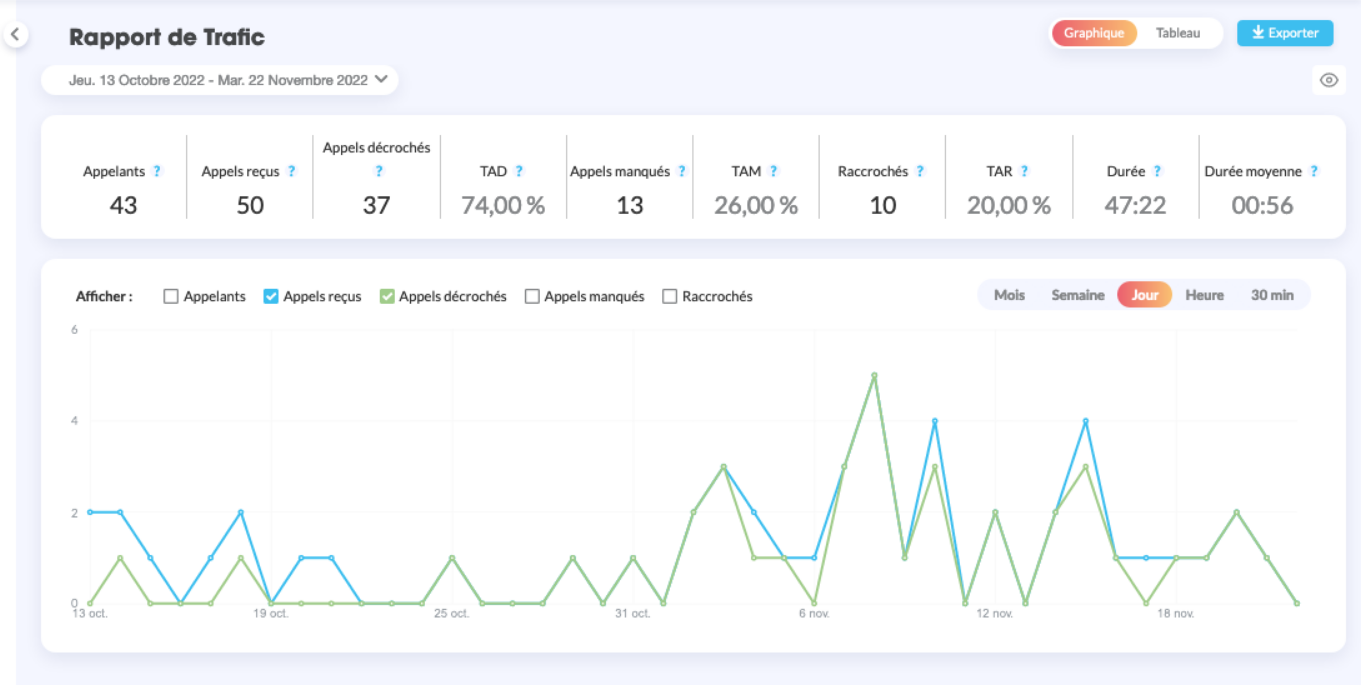Image resolution: width=1361 pixels, height=685 pixels.
Task: Click the peak data point at 5 calls
Action: pos(874,375)
